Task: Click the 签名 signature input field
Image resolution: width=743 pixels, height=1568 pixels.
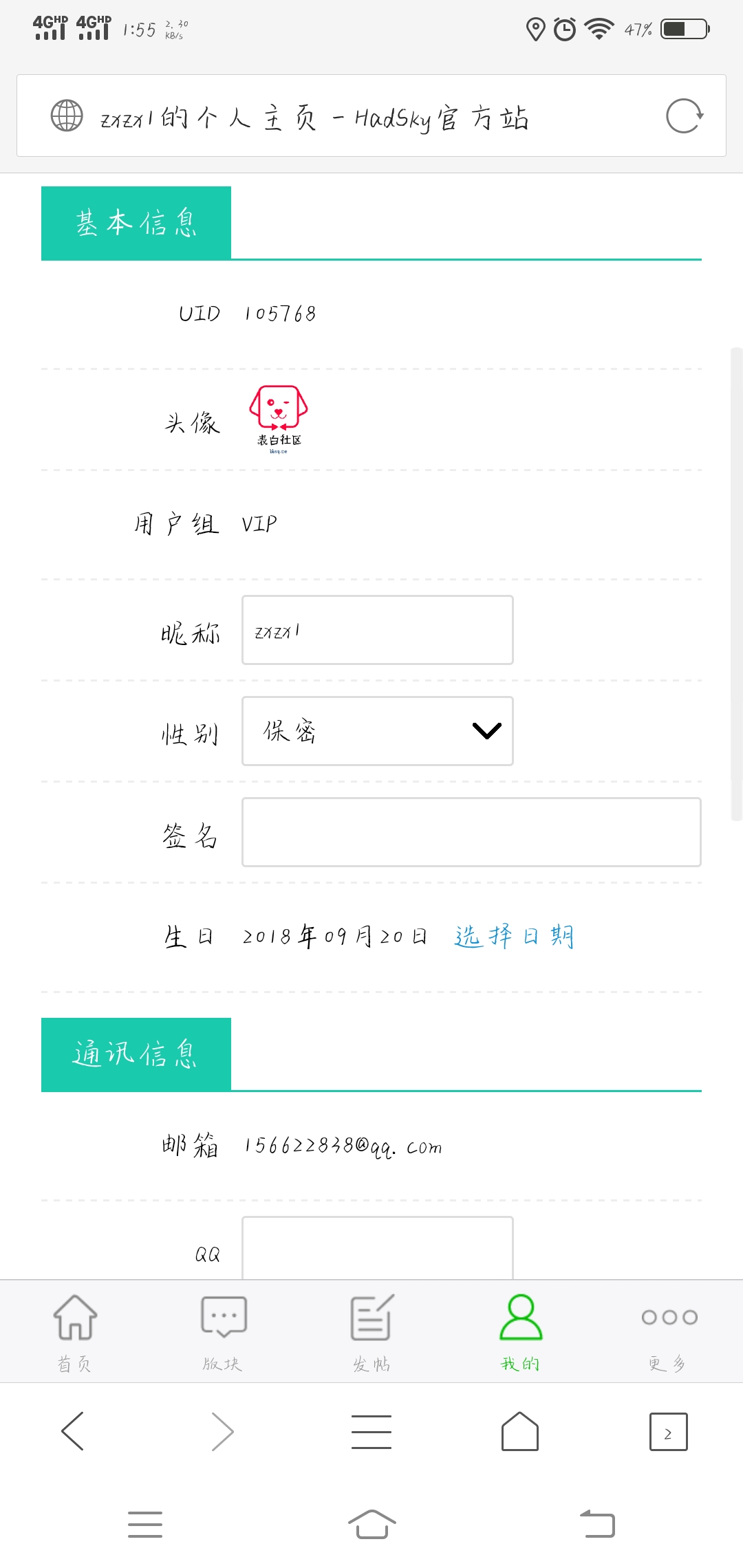Action: point(471,832)
